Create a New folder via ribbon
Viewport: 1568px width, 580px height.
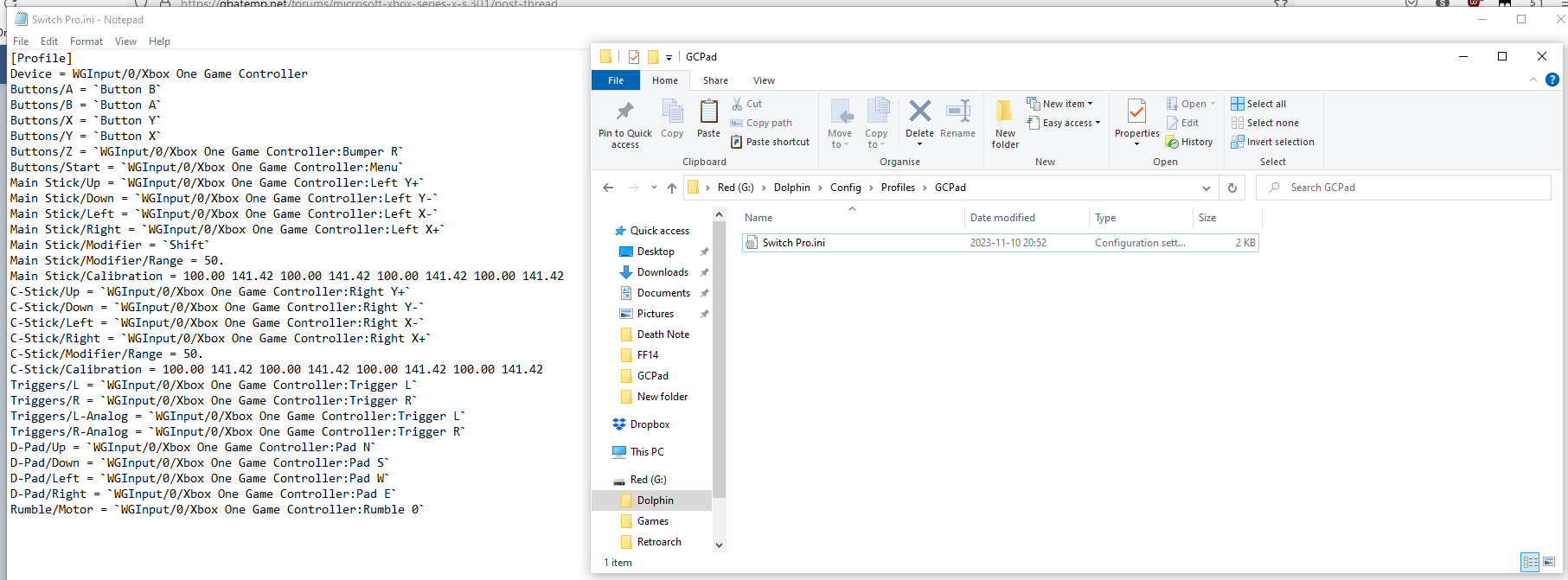coord(1005,123)
